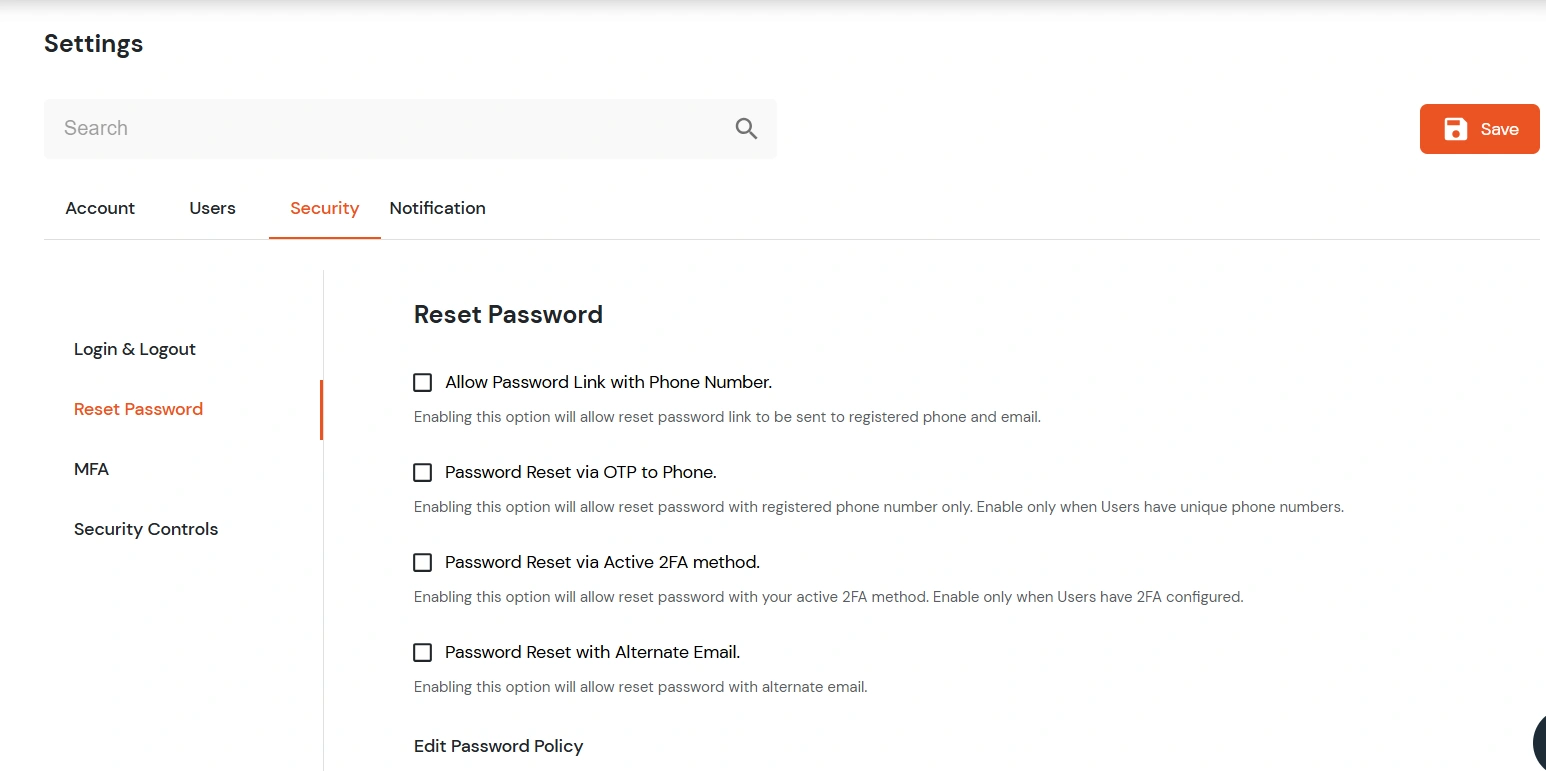Viewport: 1546px width, 771px height.
Task: Click inside the Search input field
Action: coord(300,128)
